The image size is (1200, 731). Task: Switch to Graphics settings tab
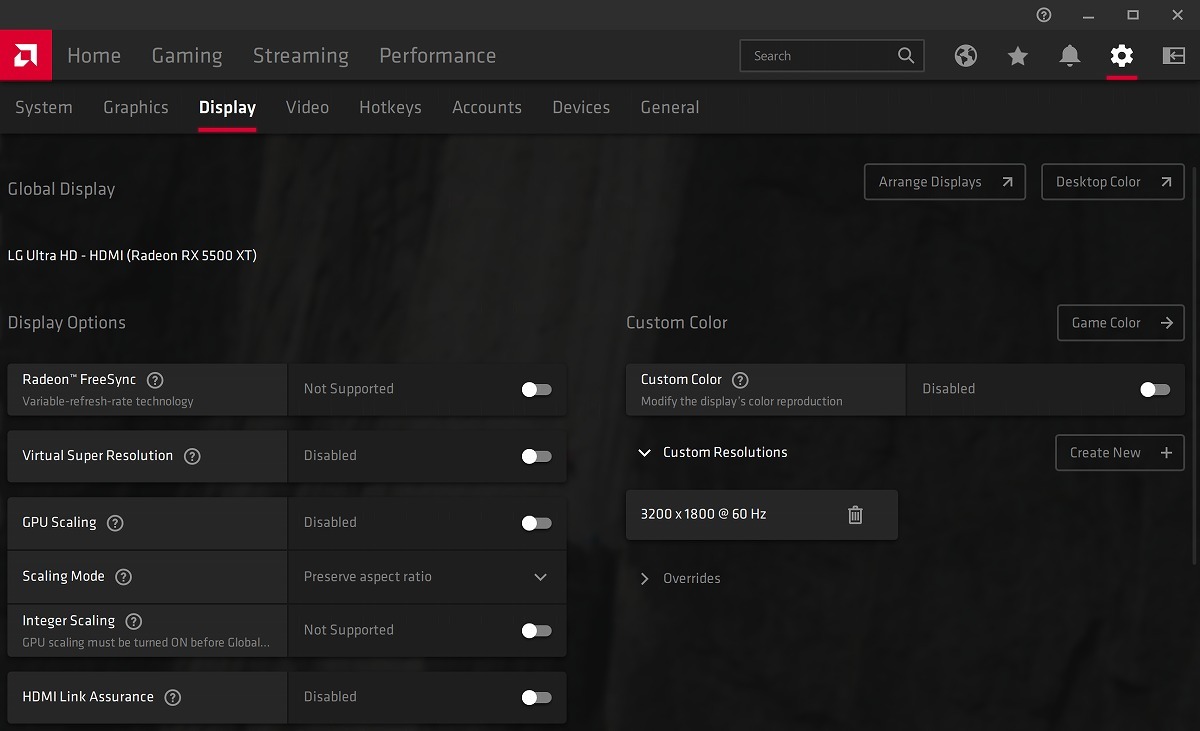pos(136,107)
